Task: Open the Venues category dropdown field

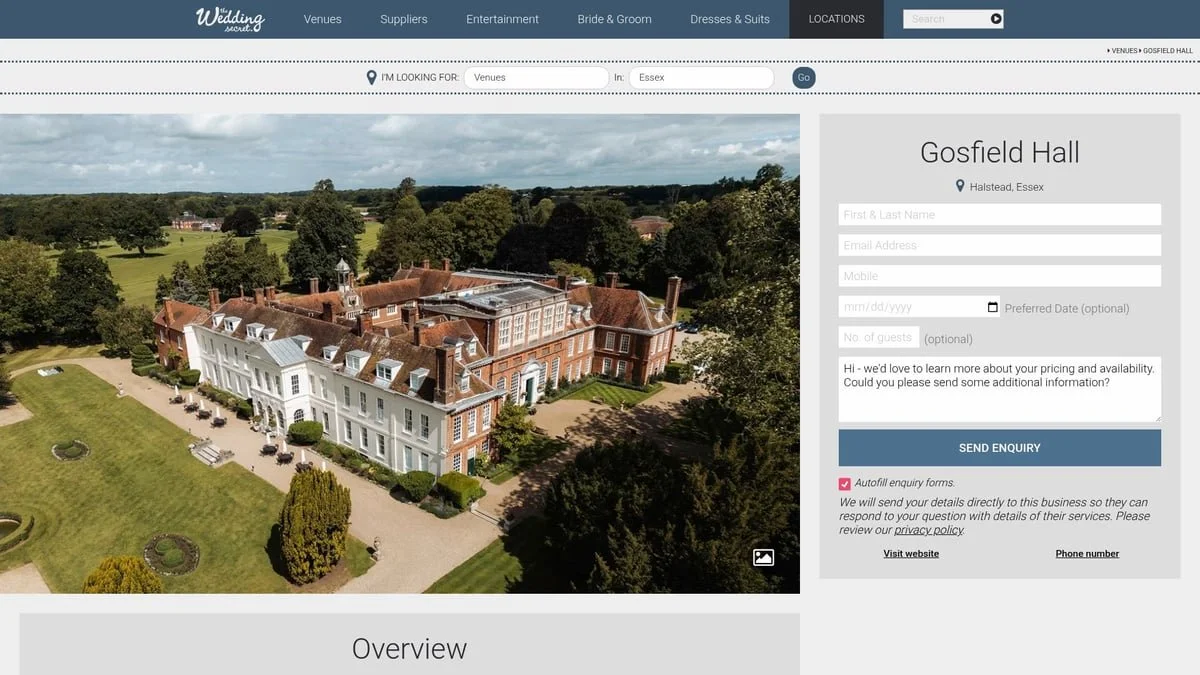Action: coord(536,77)
